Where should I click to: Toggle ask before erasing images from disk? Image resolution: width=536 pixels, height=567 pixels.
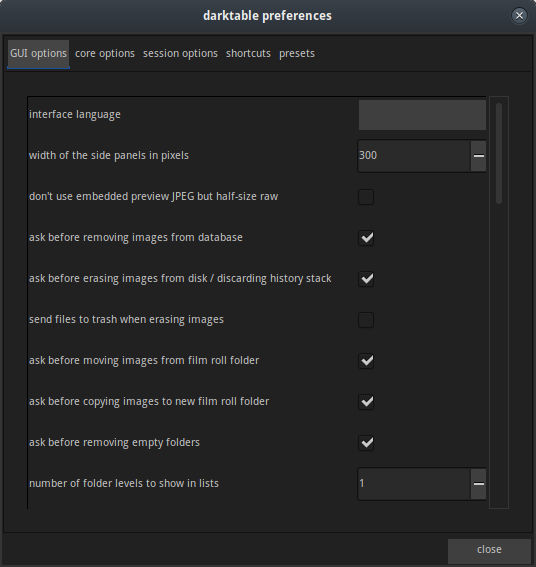366,279
